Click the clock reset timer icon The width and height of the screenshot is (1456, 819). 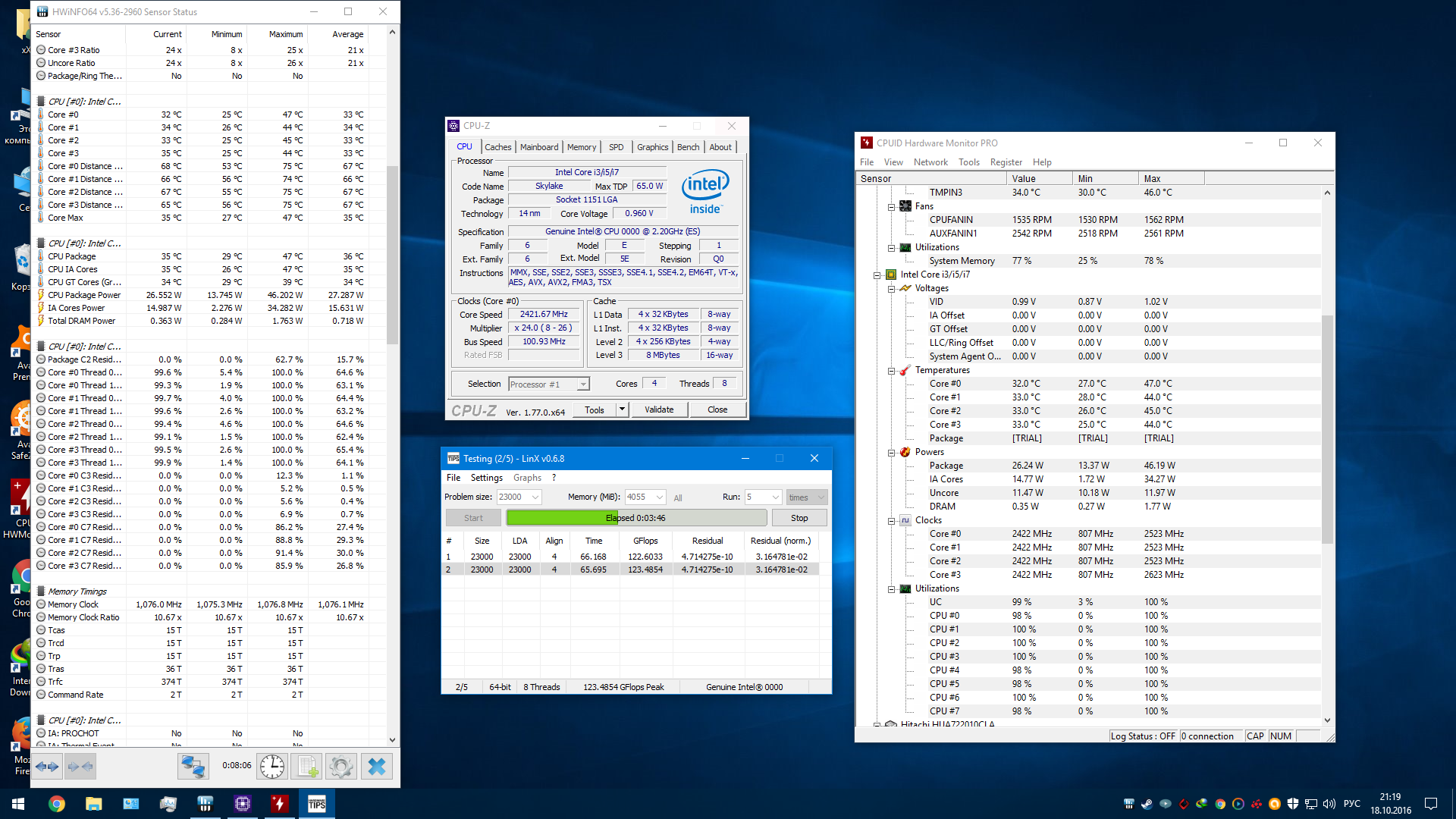pos(271,767)
